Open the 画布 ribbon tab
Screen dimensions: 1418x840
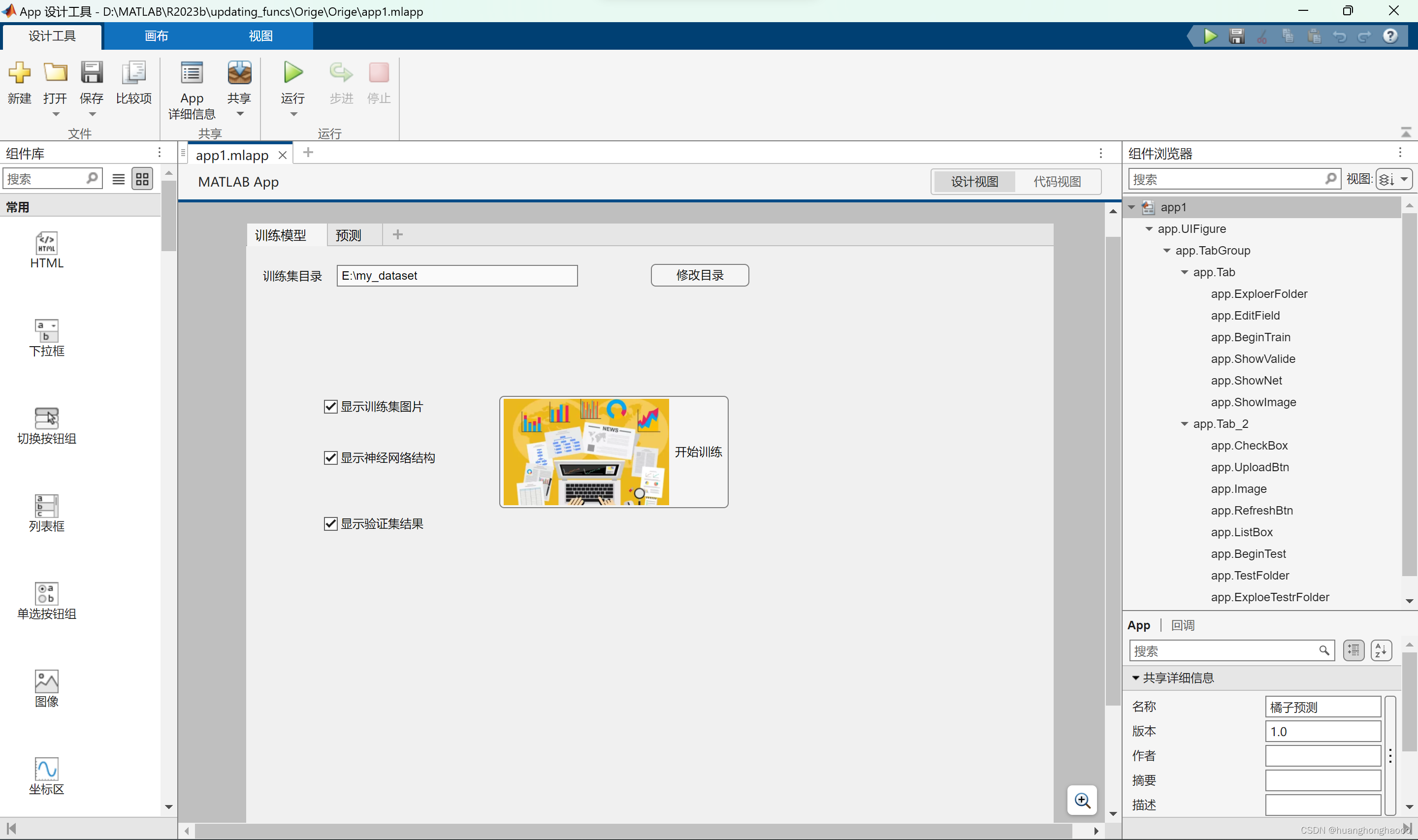coord(156,36)
